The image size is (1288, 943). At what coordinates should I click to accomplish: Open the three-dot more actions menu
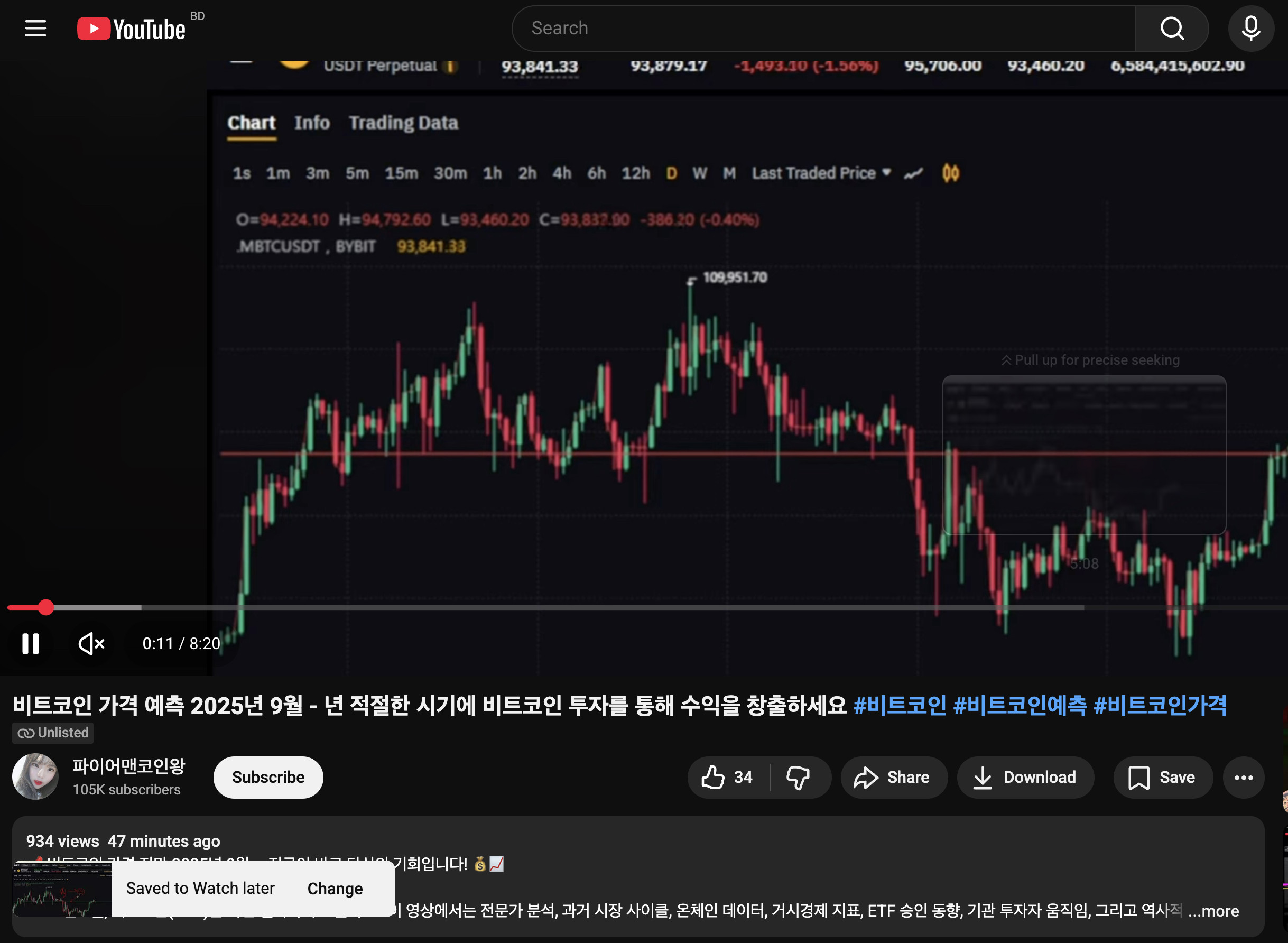1244,778
